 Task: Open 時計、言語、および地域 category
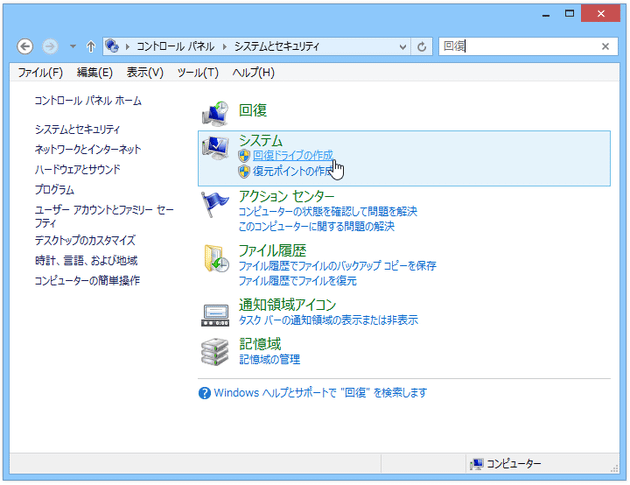(x=86, y=260)
